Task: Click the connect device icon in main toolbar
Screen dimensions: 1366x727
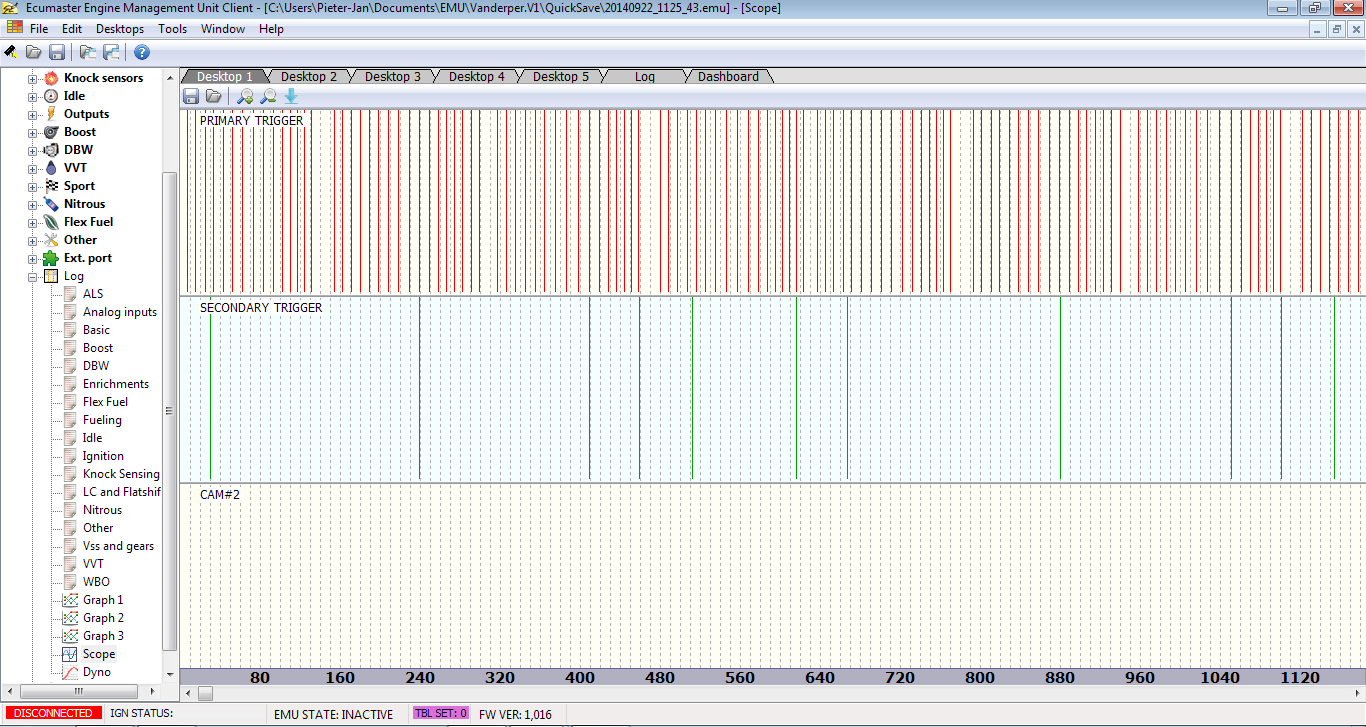Action: [x=11, y=52]
